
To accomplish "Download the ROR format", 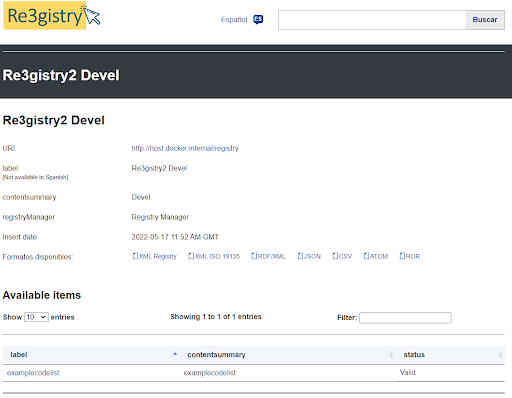I will [410, 256].
